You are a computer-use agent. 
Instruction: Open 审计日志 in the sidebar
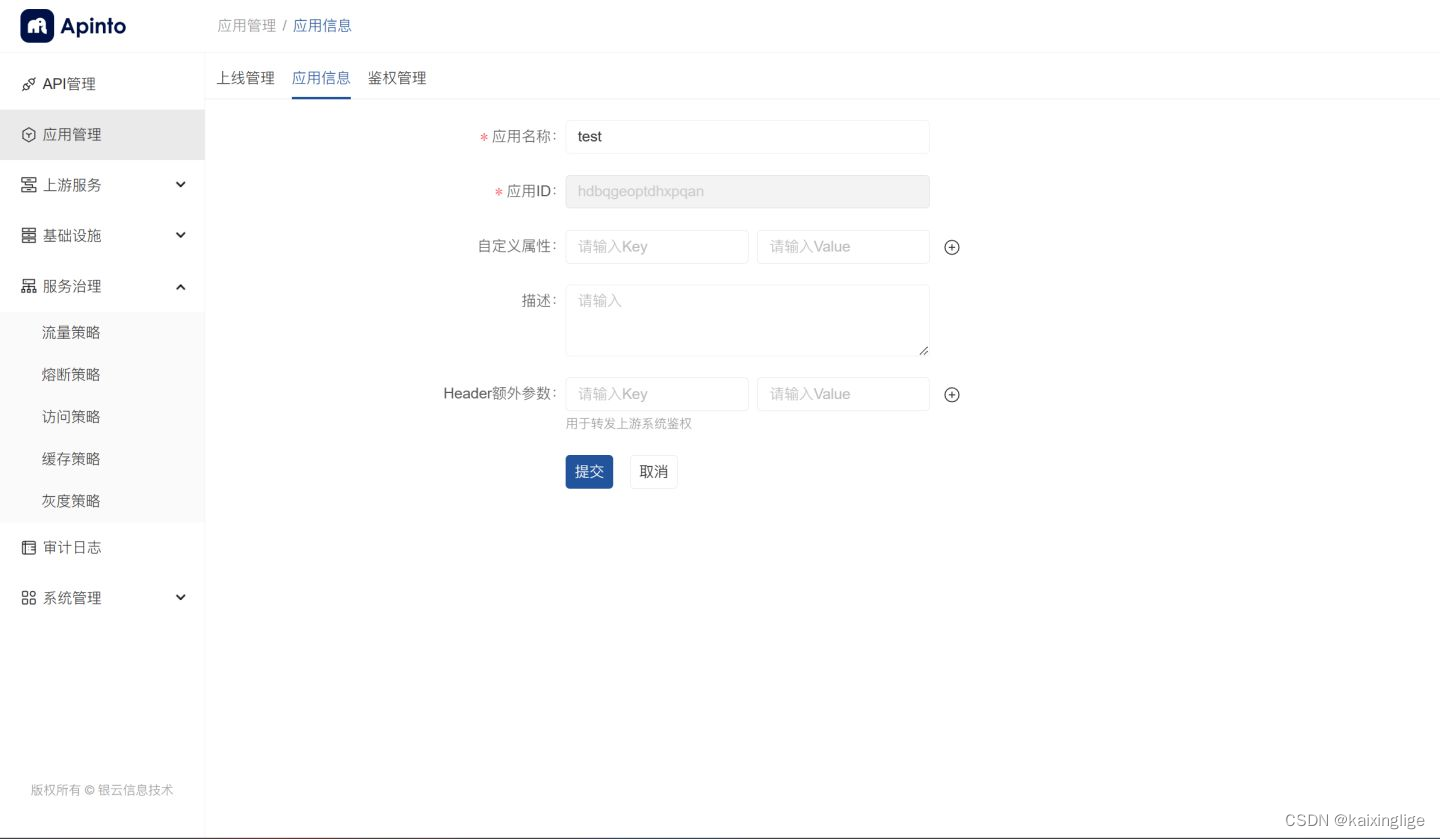pyautogui.click(x=102, y=548)
